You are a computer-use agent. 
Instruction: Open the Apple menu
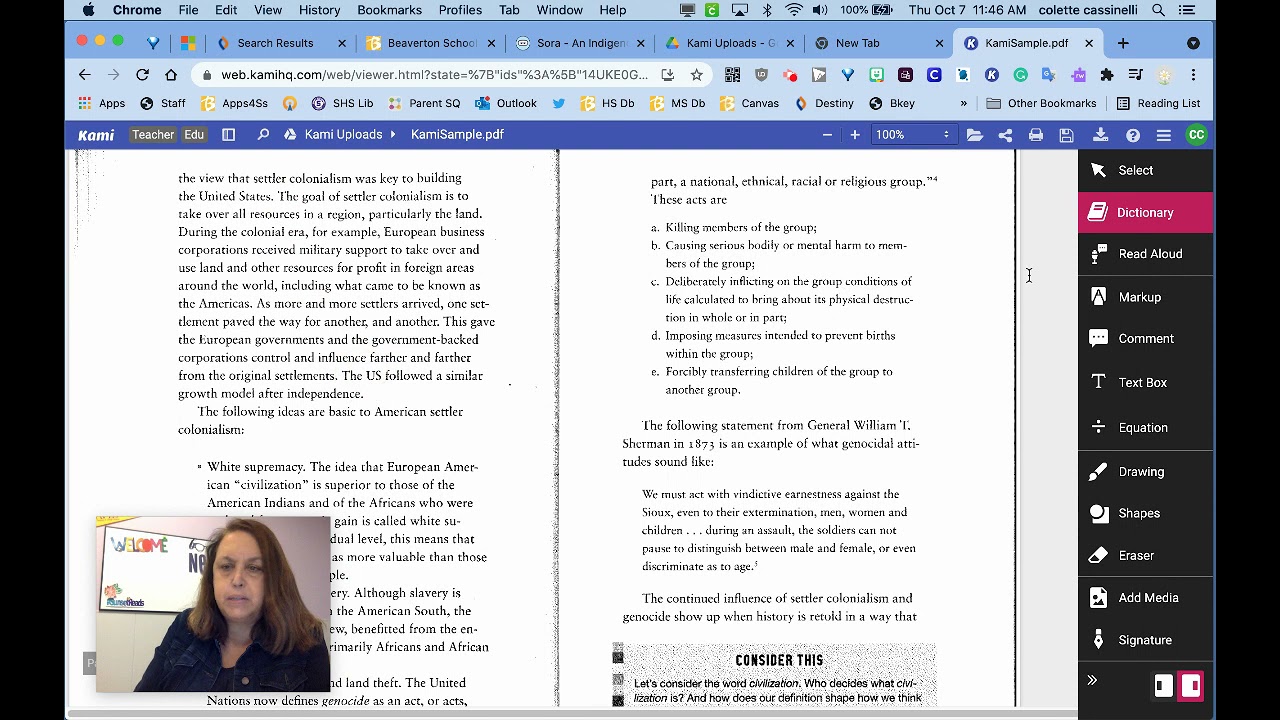pos(89,10)
